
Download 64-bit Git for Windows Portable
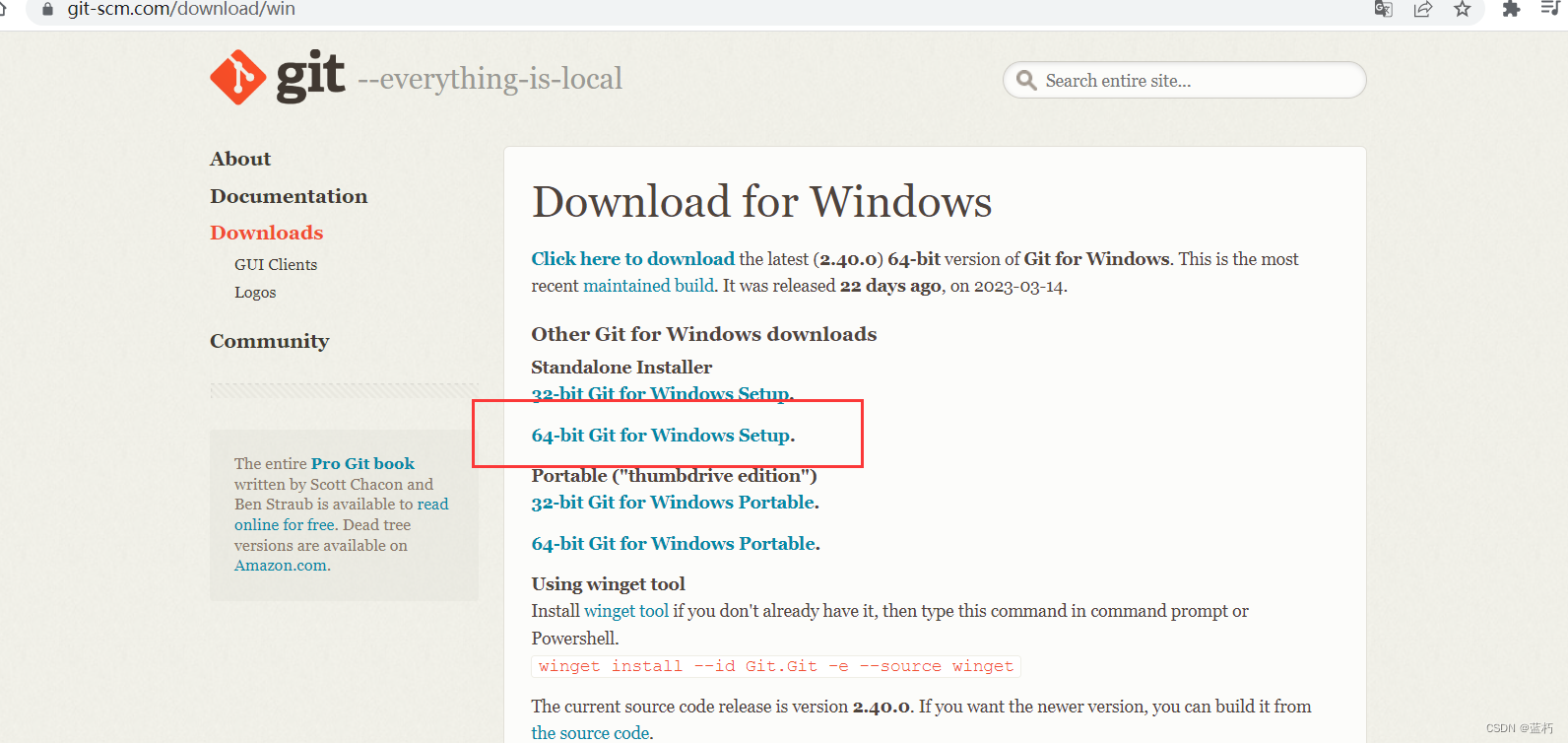[x=674, y=543]
